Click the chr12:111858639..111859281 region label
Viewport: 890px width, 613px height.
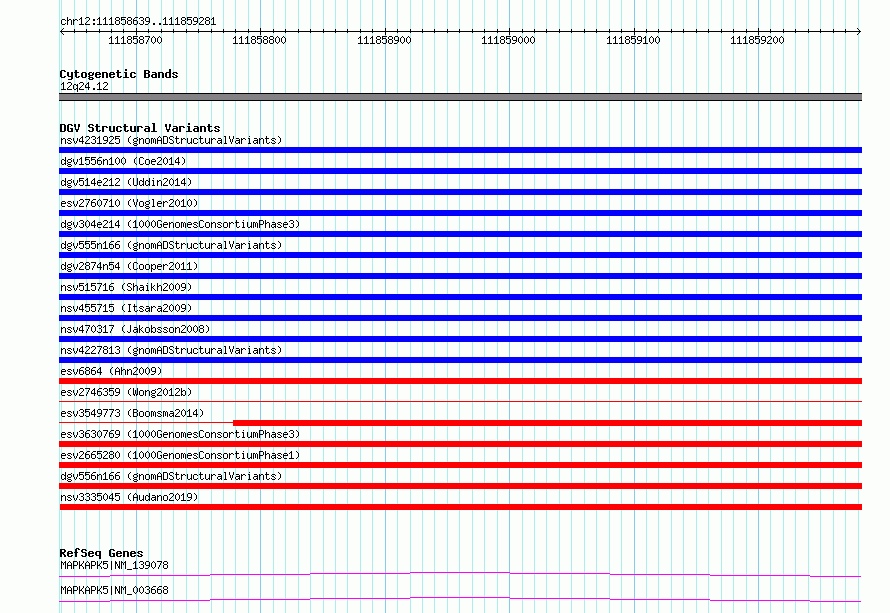click(138, 22)
